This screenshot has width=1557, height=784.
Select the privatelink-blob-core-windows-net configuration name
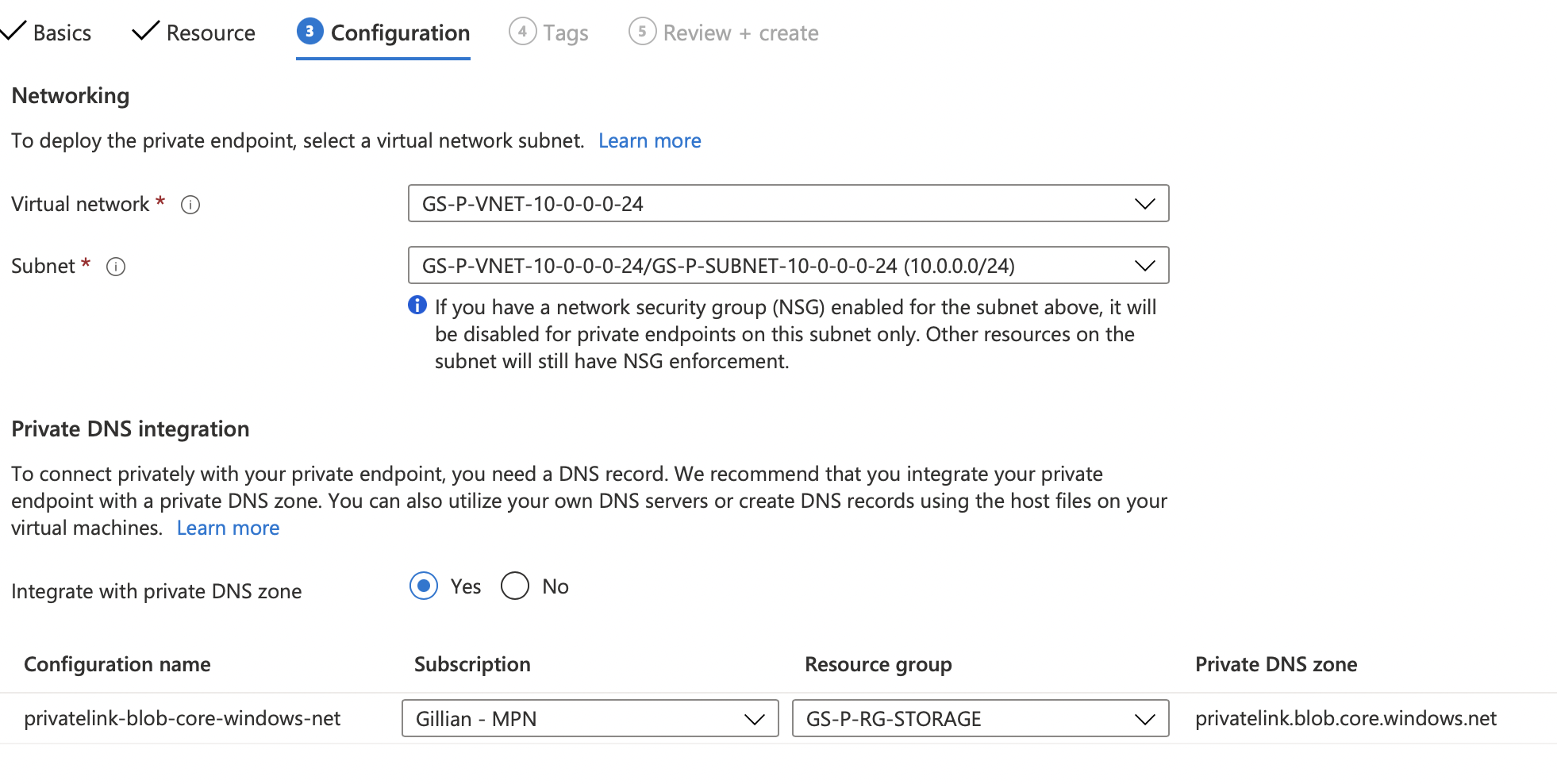(x=183, y=718)
